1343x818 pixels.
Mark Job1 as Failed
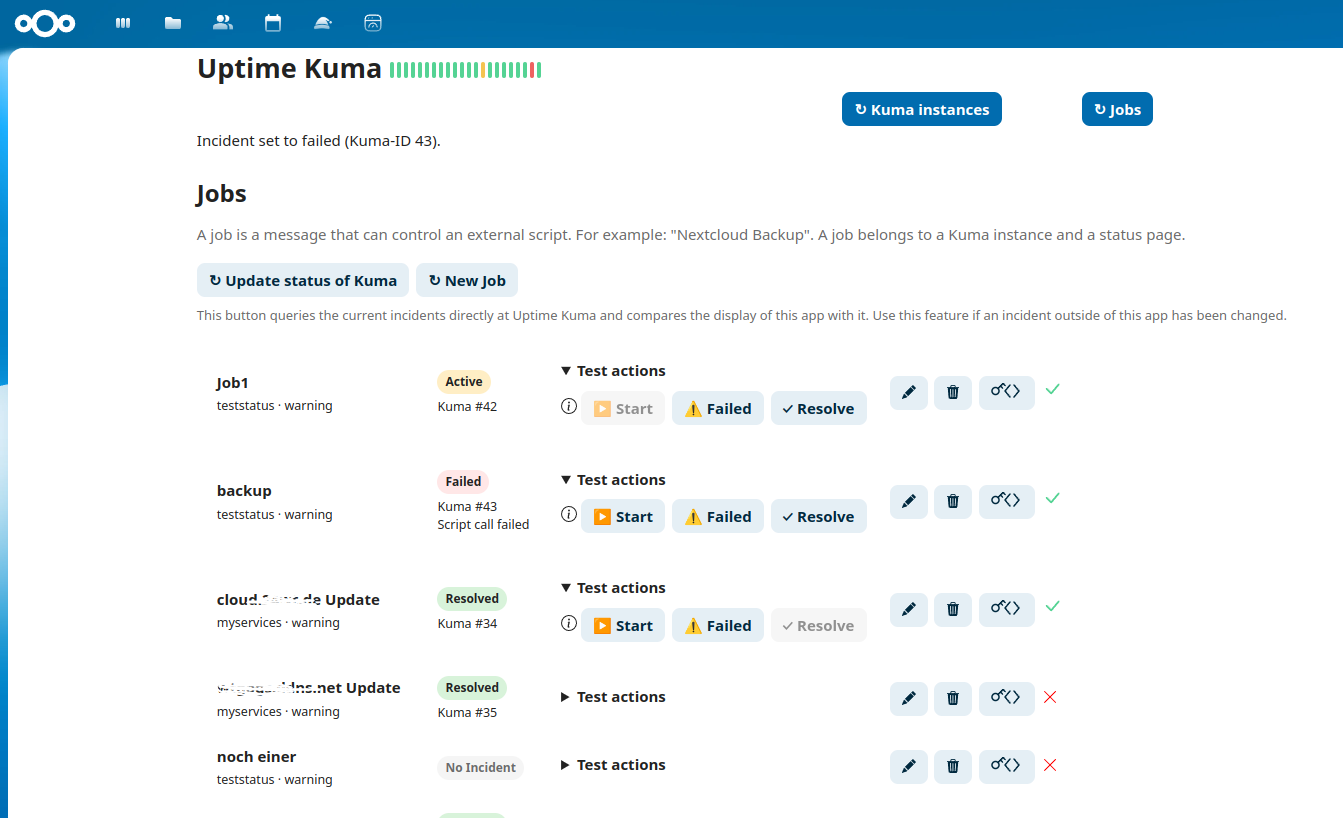pyautogui.click(x=718, y=408)
